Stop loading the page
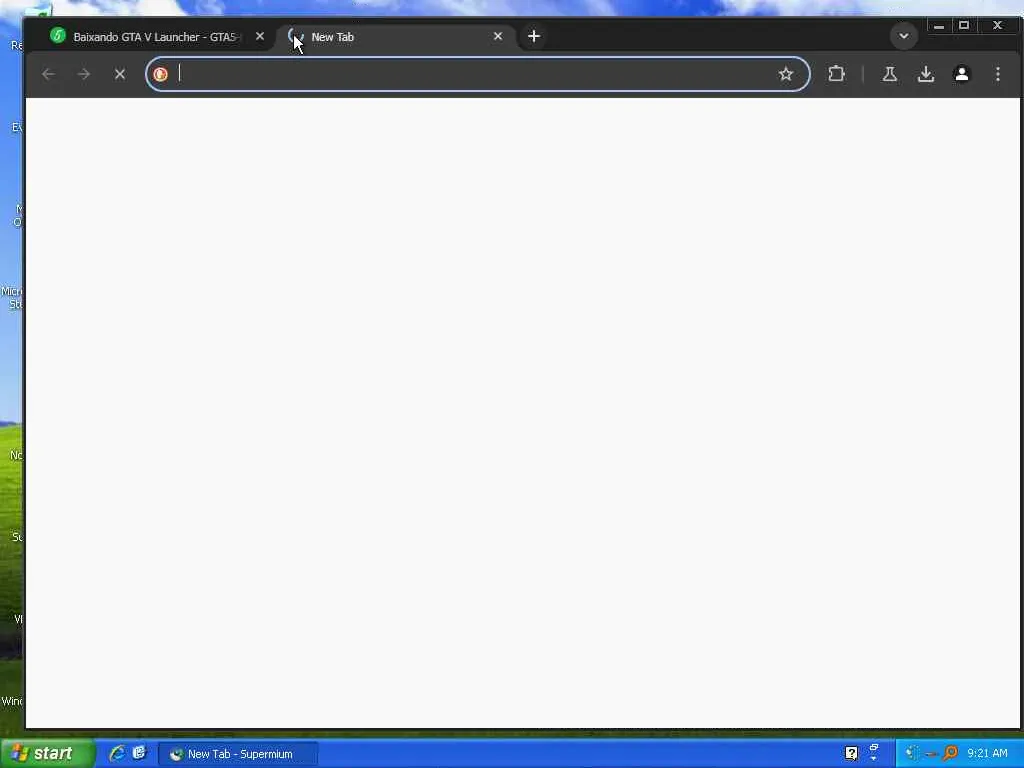This screenshot has width=1024, height=768. 120,74
